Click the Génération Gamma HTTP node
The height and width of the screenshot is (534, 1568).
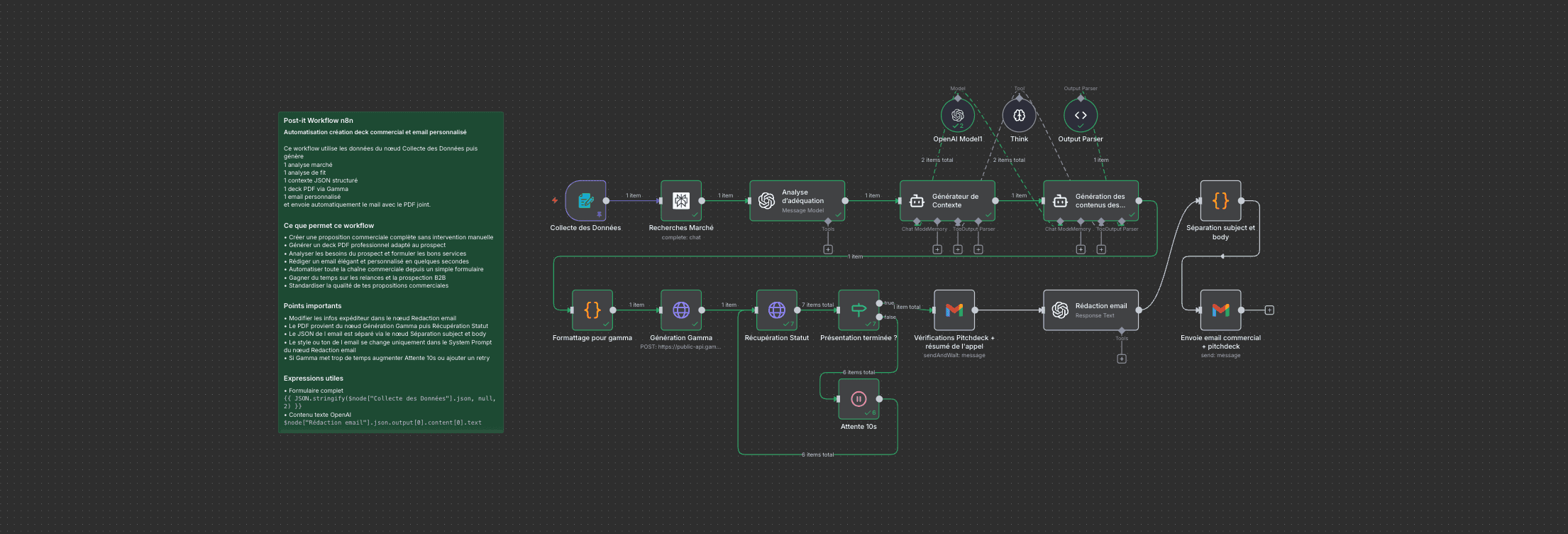pyautogui.click(x=681, y=310)
